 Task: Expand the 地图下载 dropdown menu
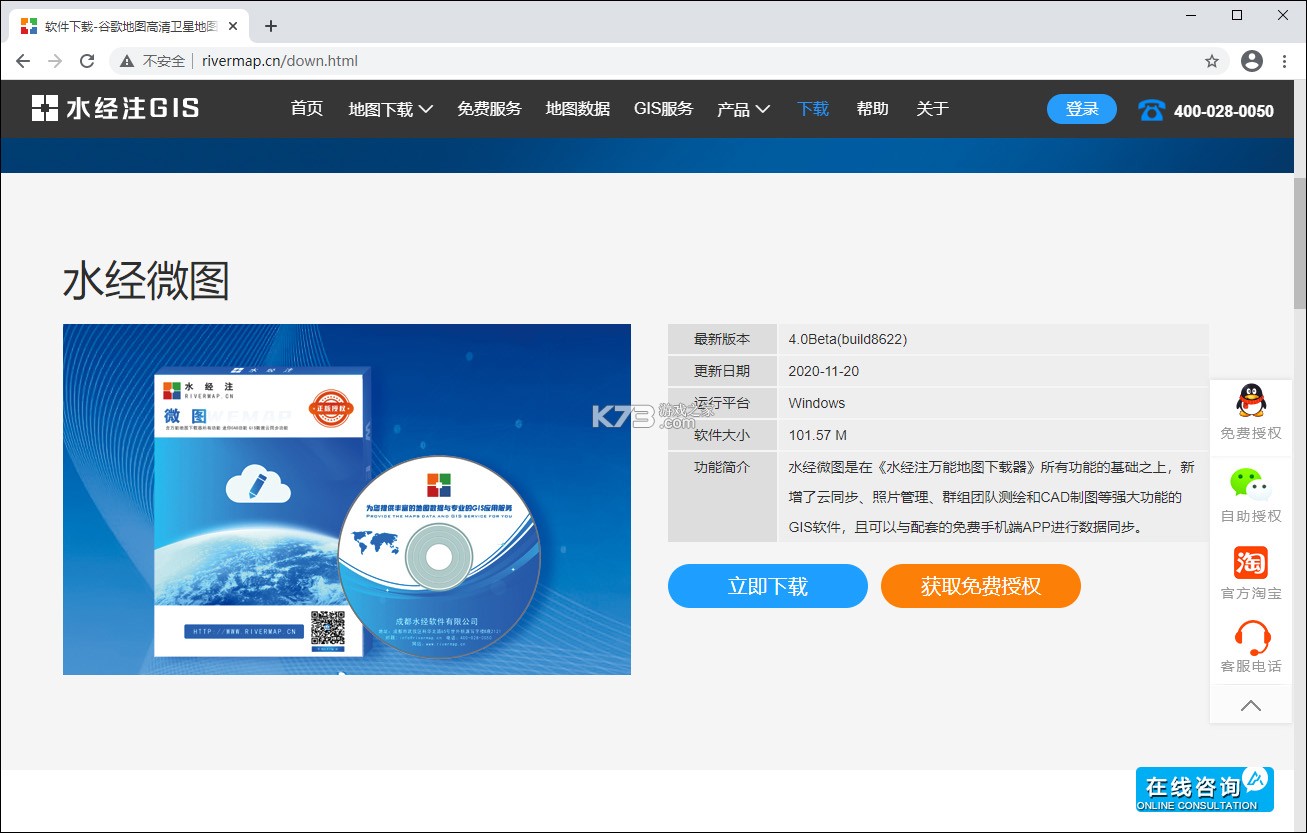pos(390,109)
